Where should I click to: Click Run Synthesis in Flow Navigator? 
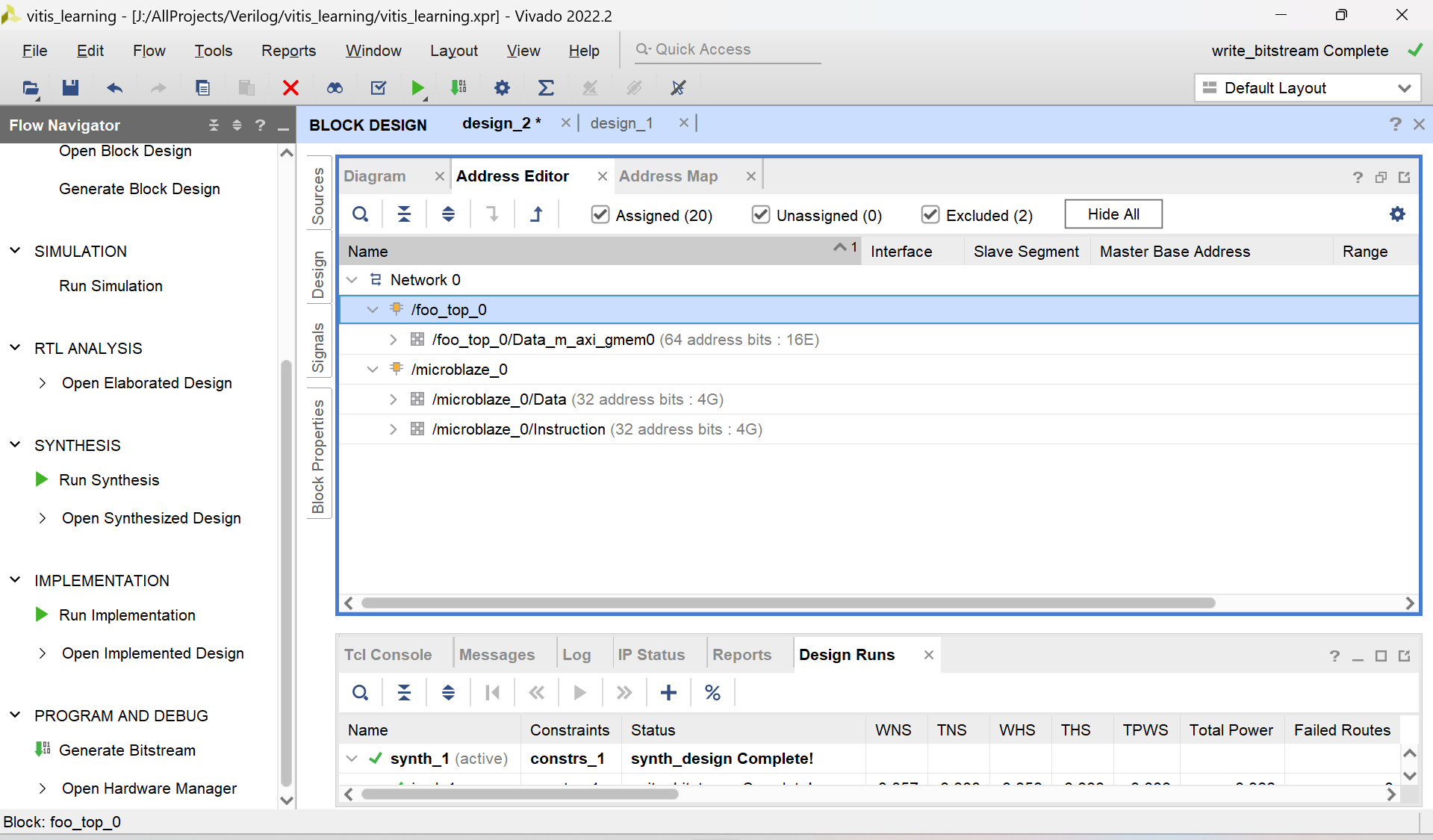109,480
